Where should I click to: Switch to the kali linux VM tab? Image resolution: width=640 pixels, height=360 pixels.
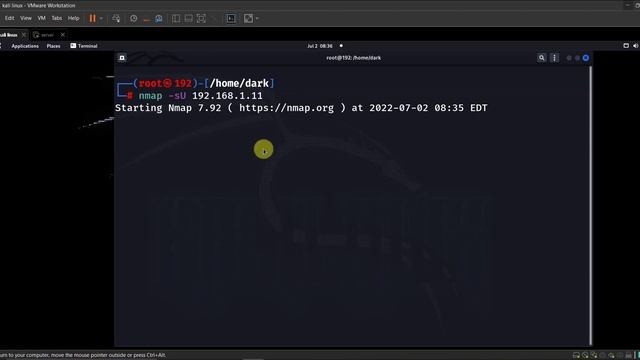point(9,35)
